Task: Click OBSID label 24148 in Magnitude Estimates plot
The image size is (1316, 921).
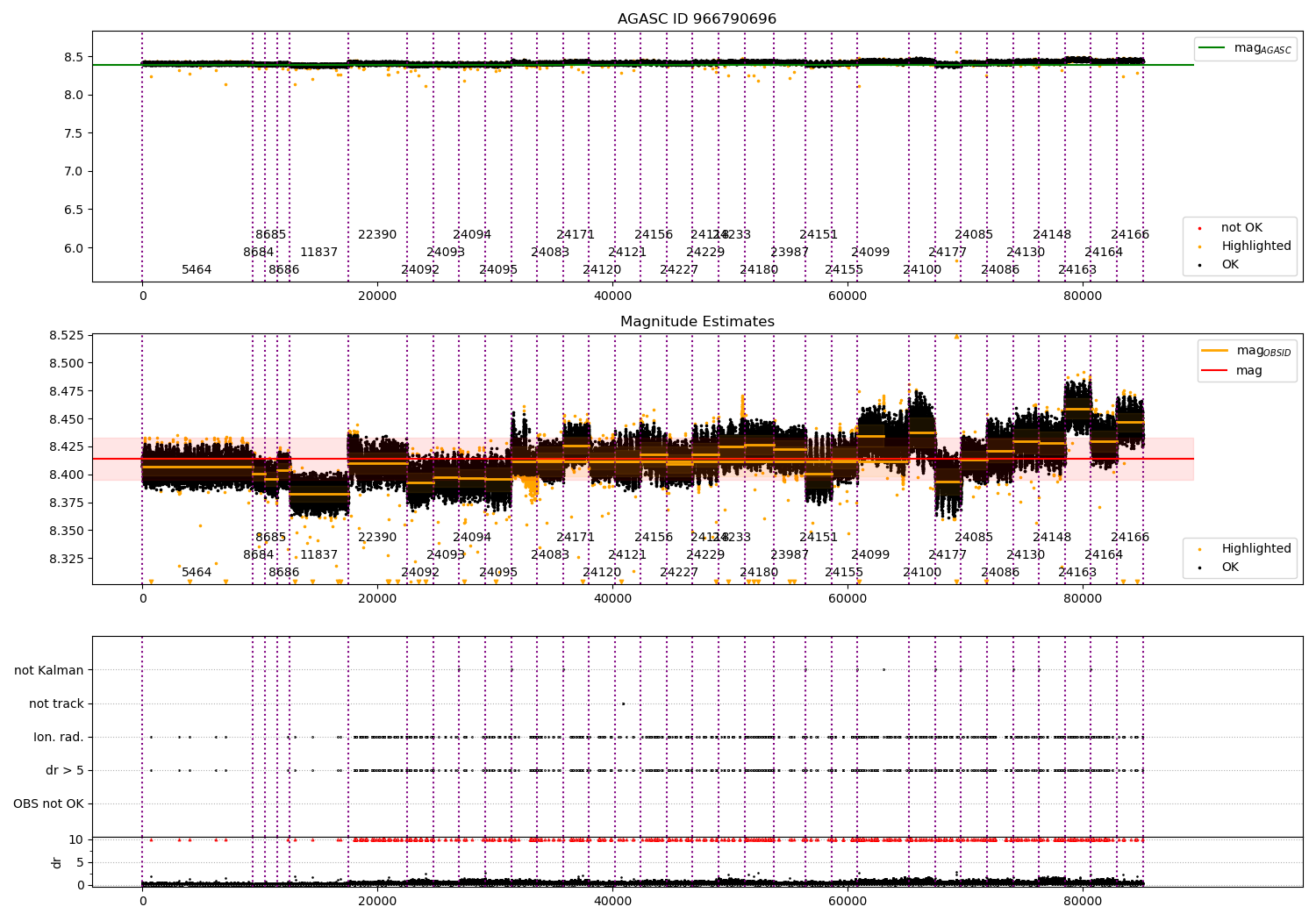Action: (x=1052, y=538)
